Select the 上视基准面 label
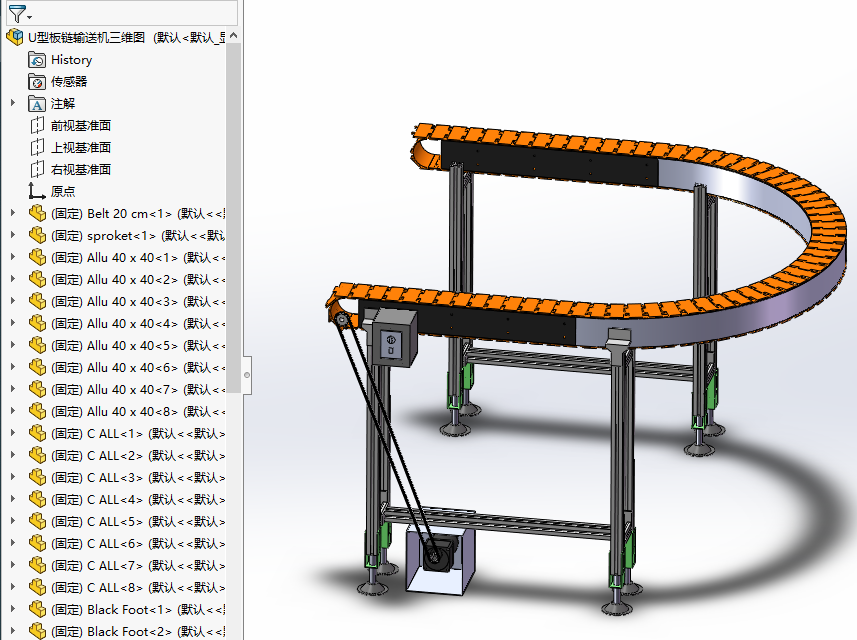 (x=81, y=147)
